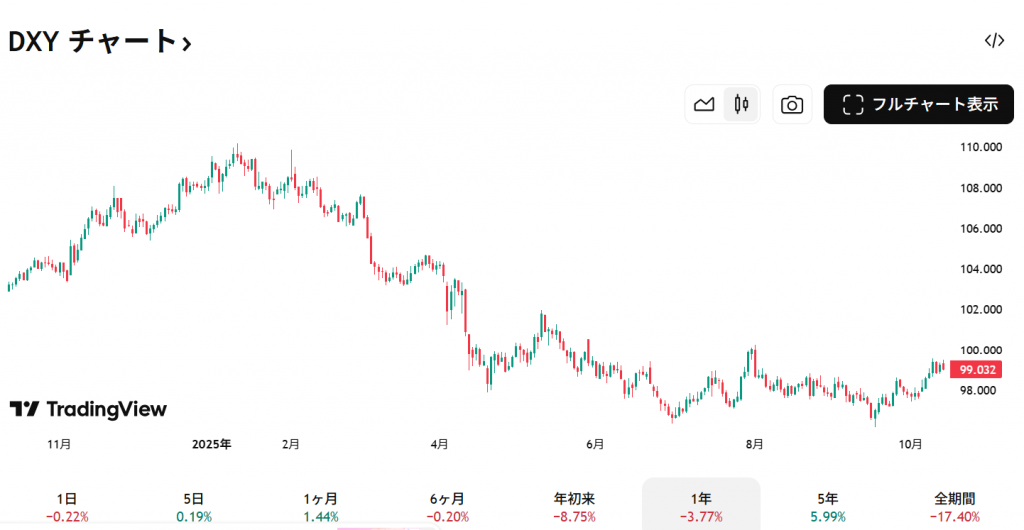
Task: Switch to area chart style icon
Action: [x=704, y=104]
